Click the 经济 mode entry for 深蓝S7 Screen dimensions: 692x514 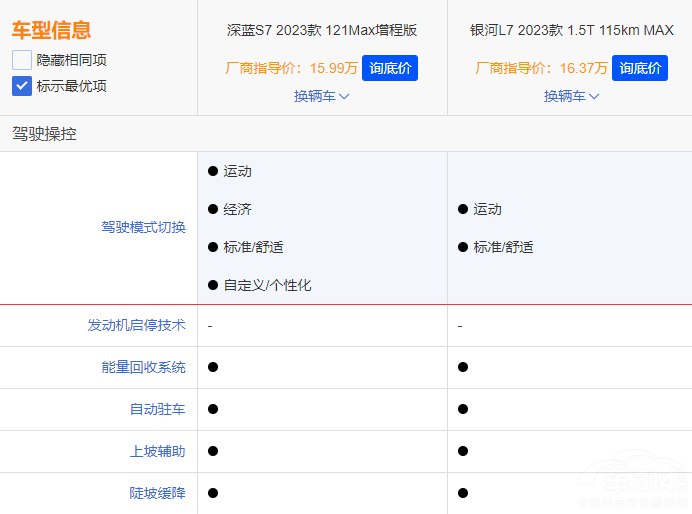237,209
